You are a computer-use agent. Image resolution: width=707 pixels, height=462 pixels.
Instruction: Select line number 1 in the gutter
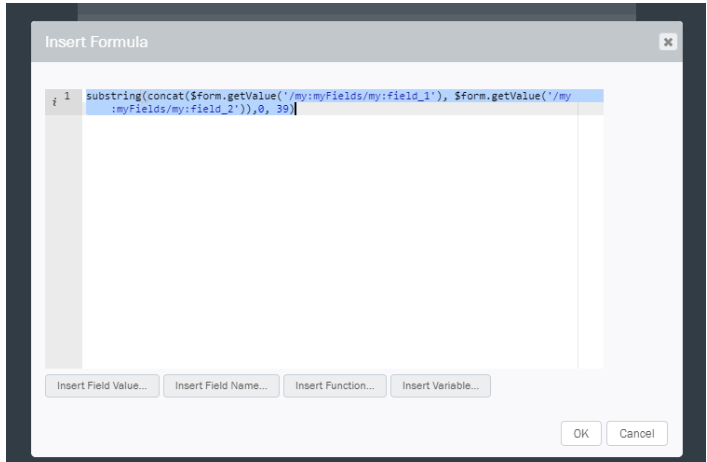pyautogui.click(x=69, y=96)
